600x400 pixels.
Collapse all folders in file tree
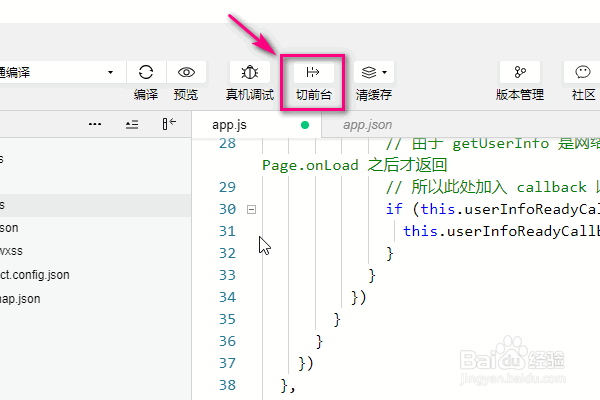click(x=132, y=124)
